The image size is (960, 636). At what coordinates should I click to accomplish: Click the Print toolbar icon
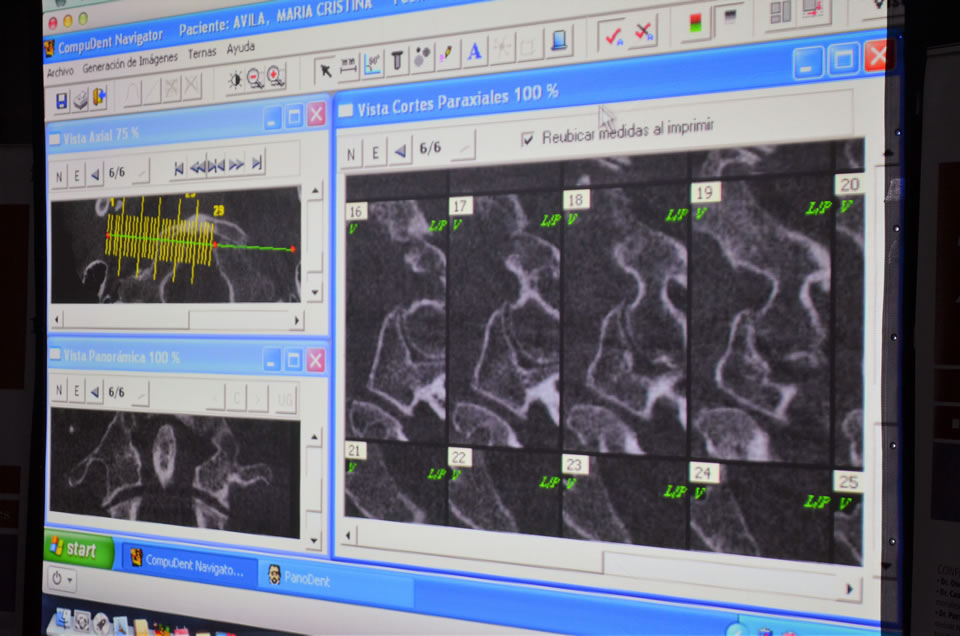[80, 100]
